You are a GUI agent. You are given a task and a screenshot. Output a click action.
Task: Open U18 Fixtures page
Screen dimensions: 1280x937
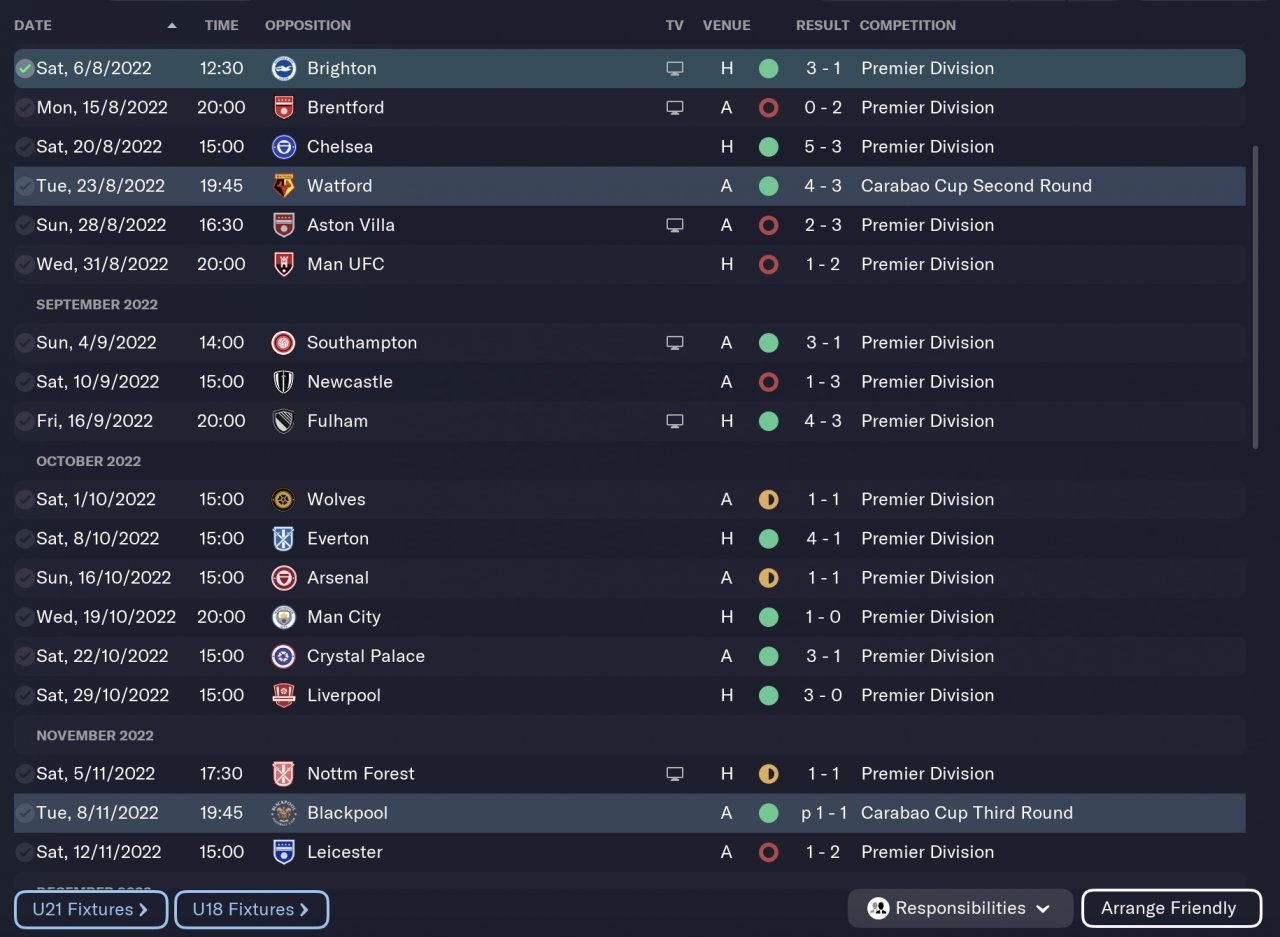pos(251,909)
